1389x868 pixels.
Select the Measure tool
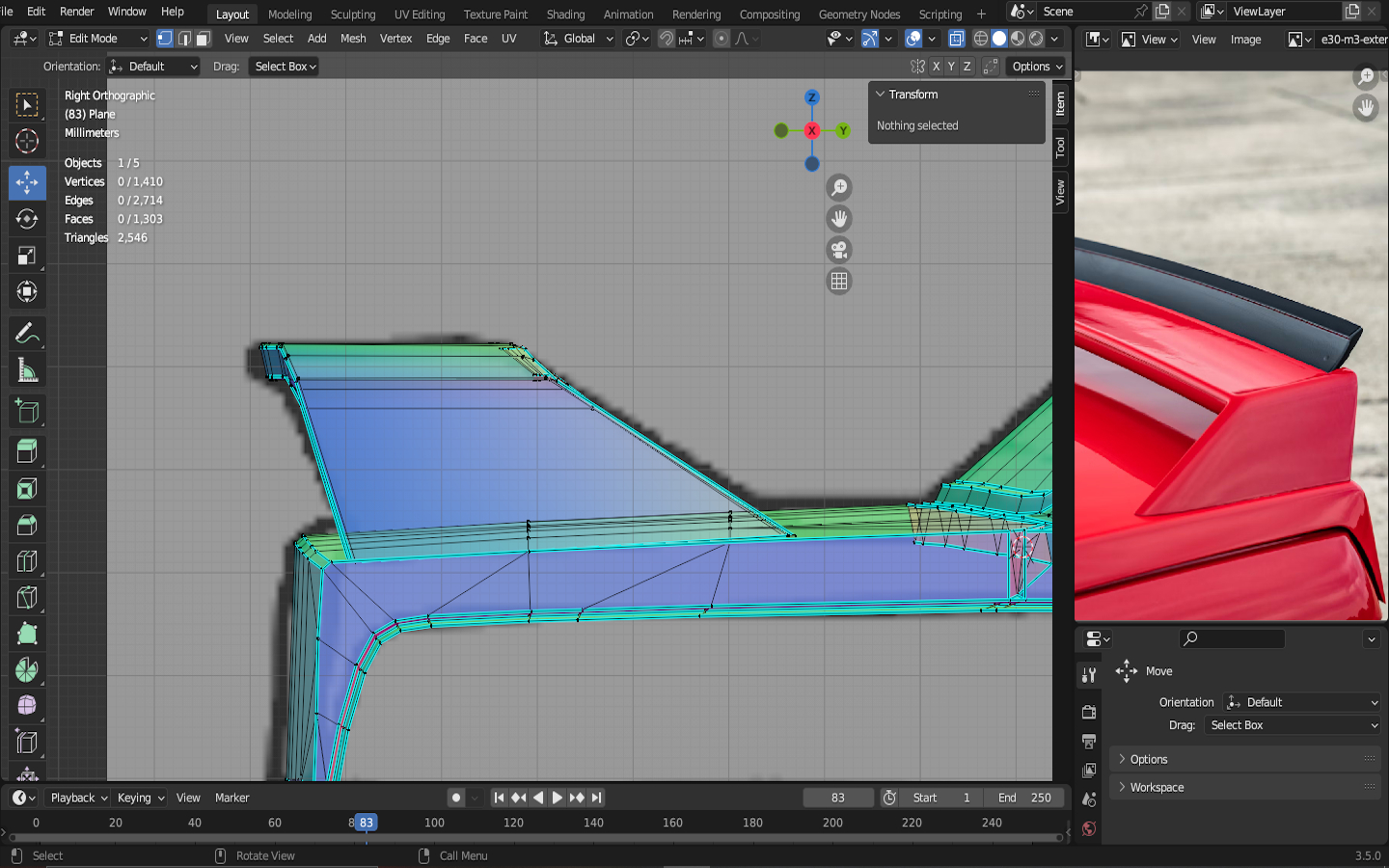click(27, 371)
